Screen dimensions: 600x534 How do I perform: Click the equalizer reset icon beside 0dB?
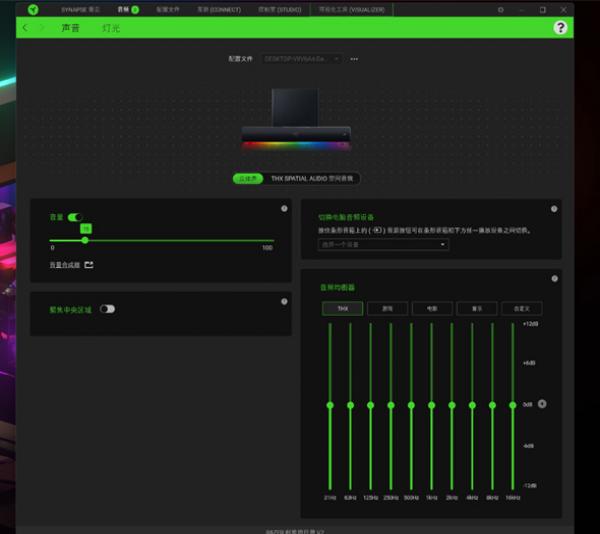click(542, 404)
